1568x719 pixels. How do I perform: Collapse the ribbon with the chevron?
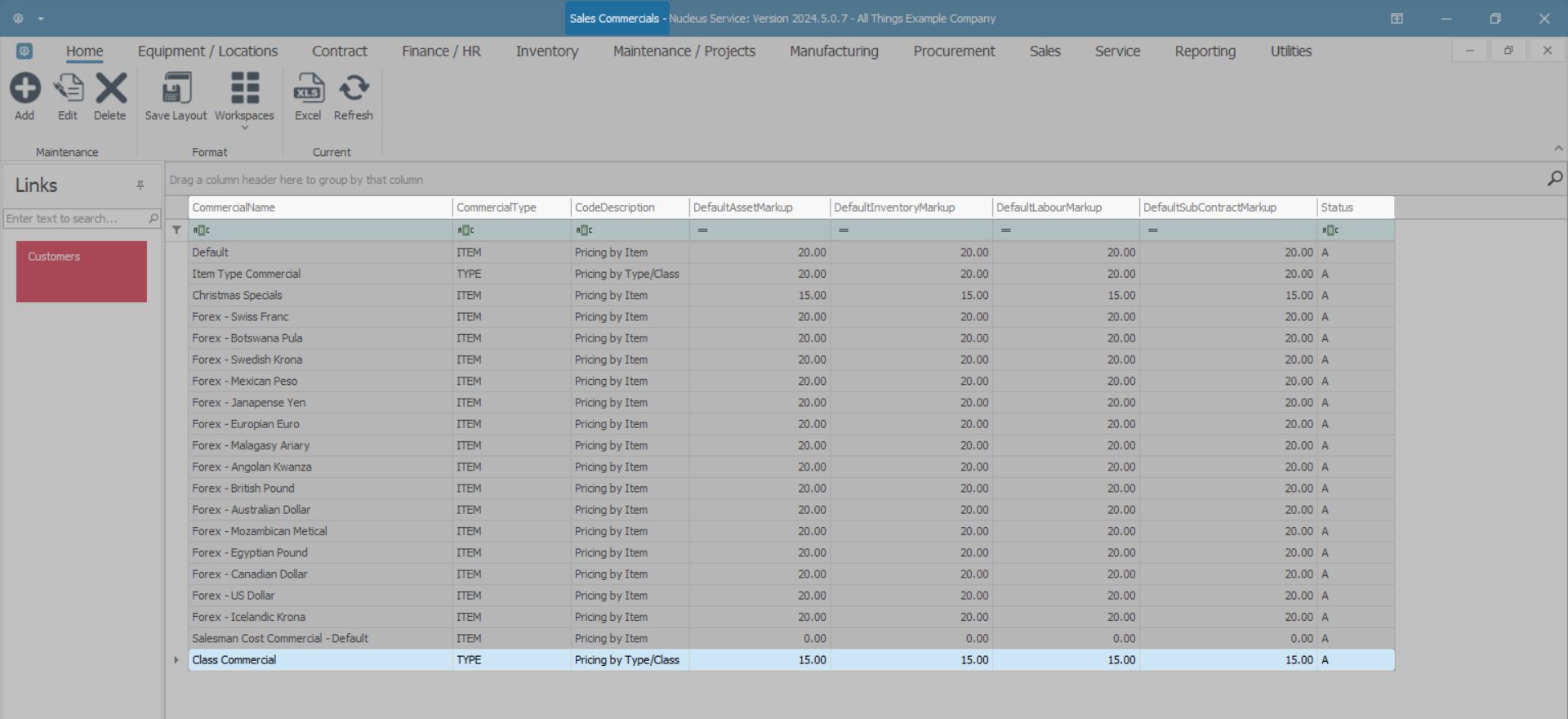[x=1557, y=149]
